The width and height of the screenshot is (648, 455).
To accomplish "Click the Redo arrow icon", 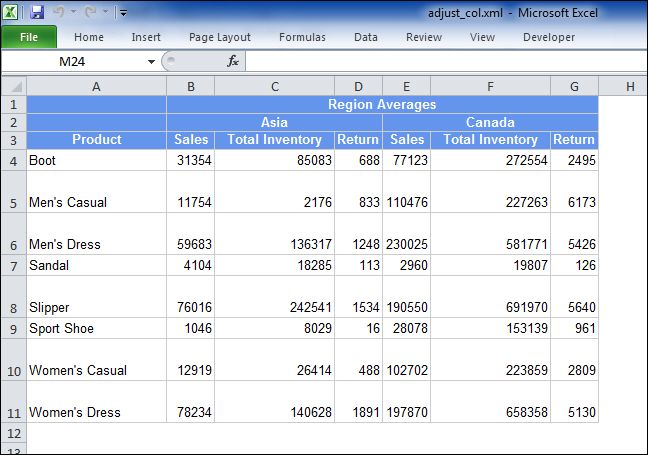I will (x=92, y=13).
